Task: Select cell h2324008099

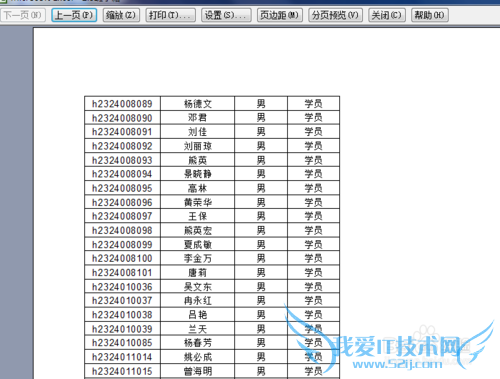Action: (122, 244)
